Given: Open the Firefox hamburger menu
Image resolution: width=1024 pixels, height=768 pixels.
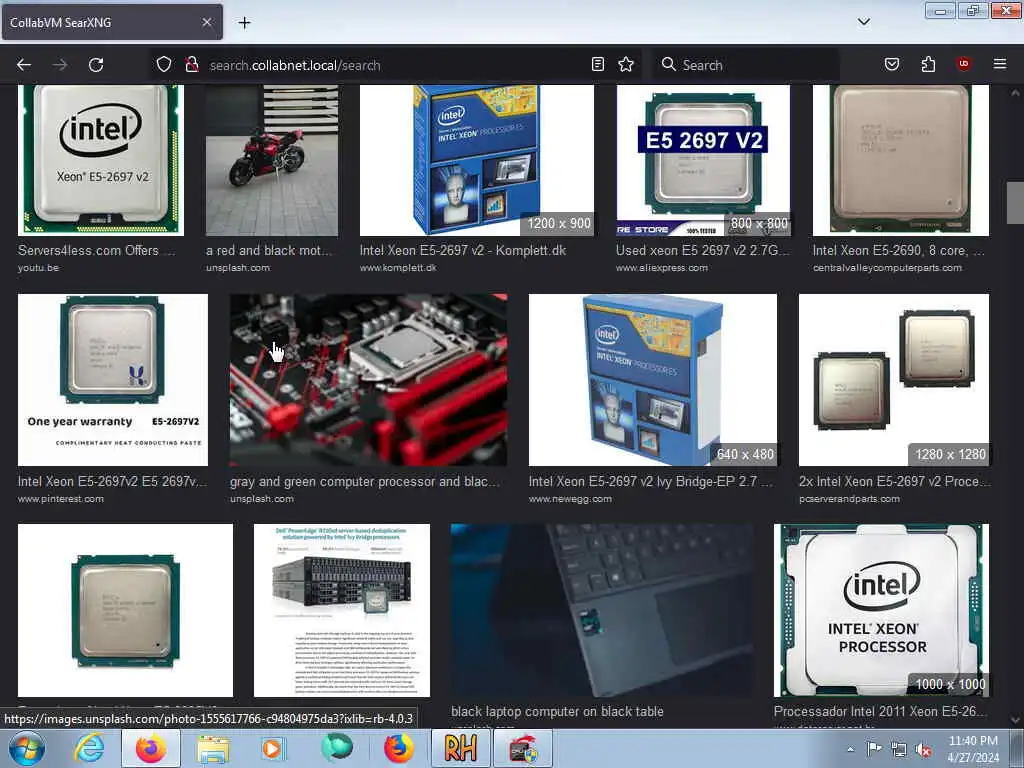Looking at the screenshot, I should 1000,64.
